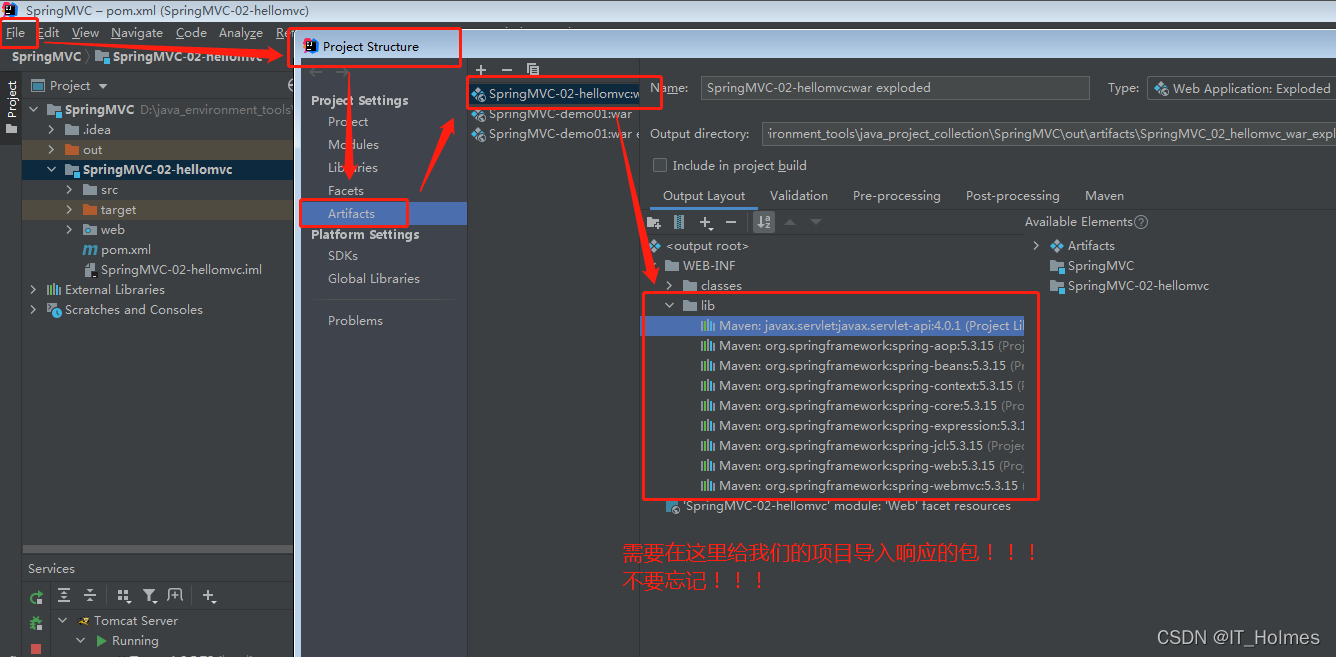Expand the target folder
The height and width of the screenshot is (657, 1336).
click(x=69, y=210)
